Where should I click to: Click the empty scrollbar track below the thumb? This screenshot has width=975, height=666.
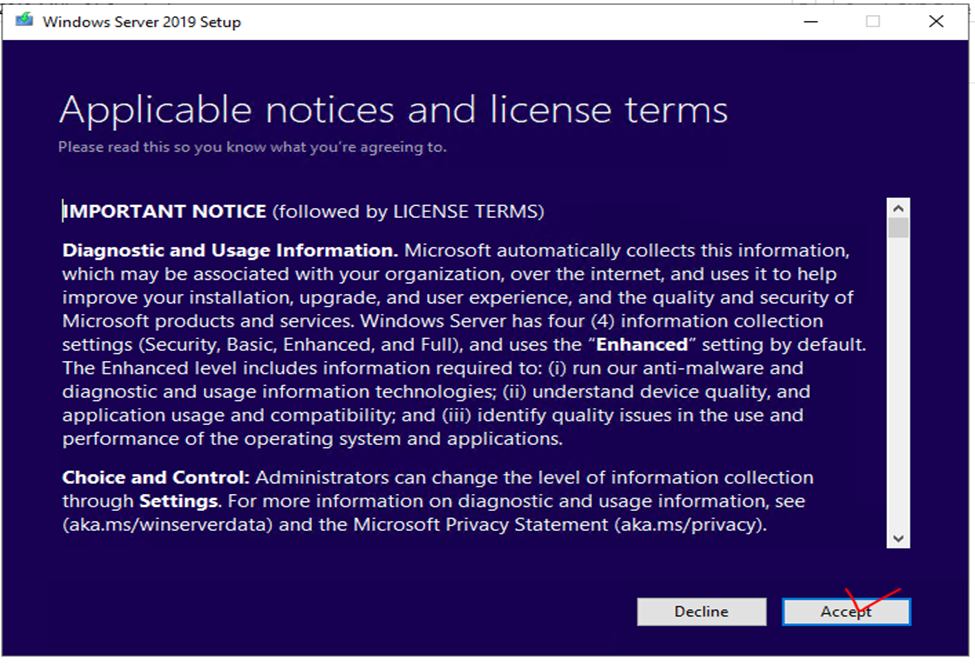(x=898, y=400)
